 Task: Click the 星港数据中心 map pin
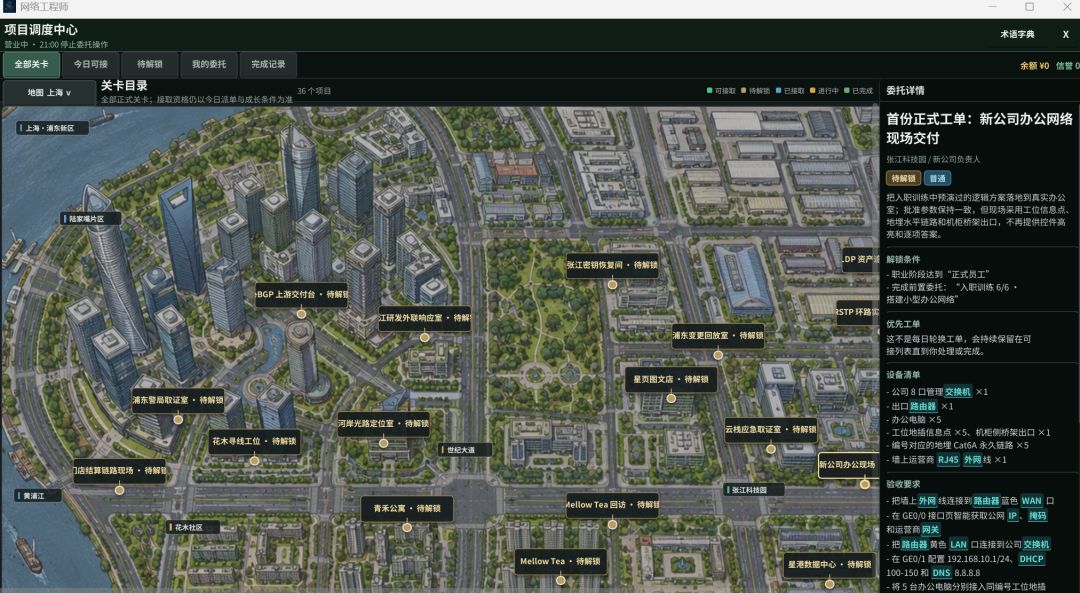(829, 583)
